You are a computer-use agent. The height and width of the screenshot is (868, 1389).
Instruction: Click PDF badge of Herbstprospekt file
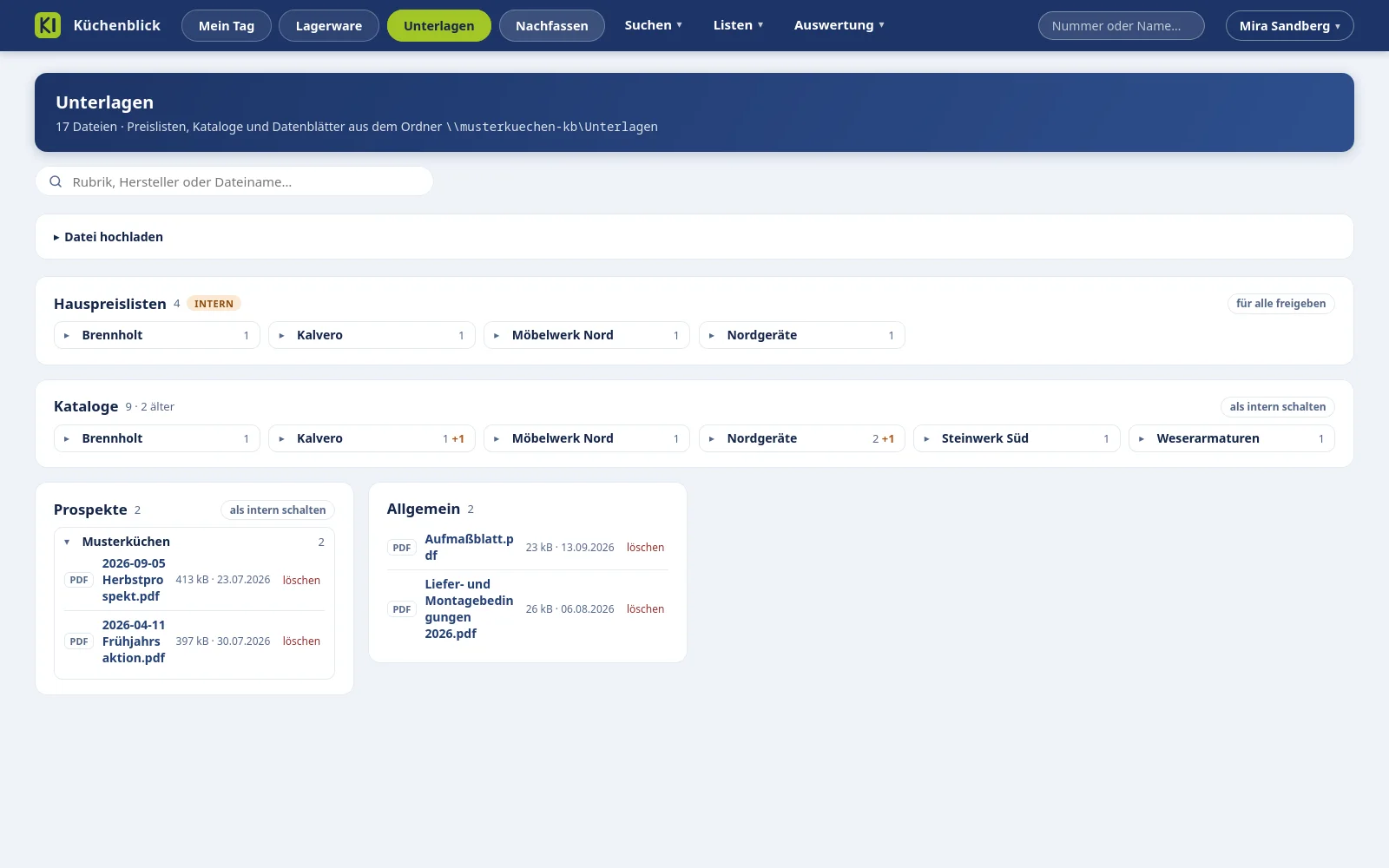(79, 580)
